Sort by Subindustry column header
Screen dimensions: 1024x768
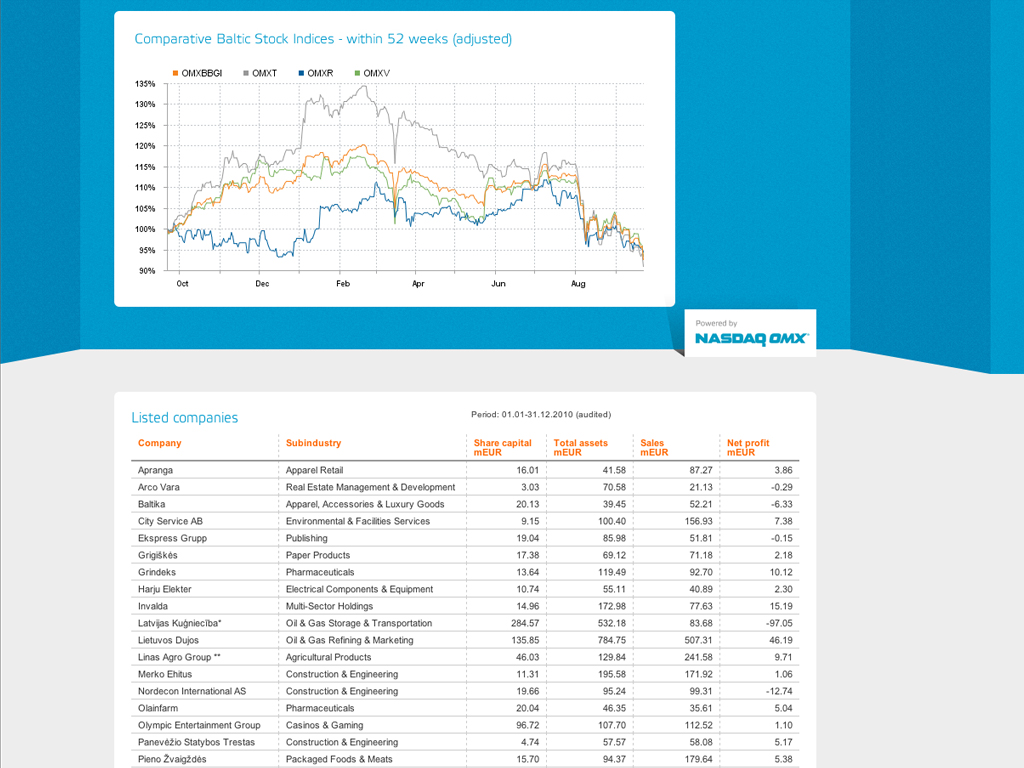pyautogui.click(x=313, y=443)
